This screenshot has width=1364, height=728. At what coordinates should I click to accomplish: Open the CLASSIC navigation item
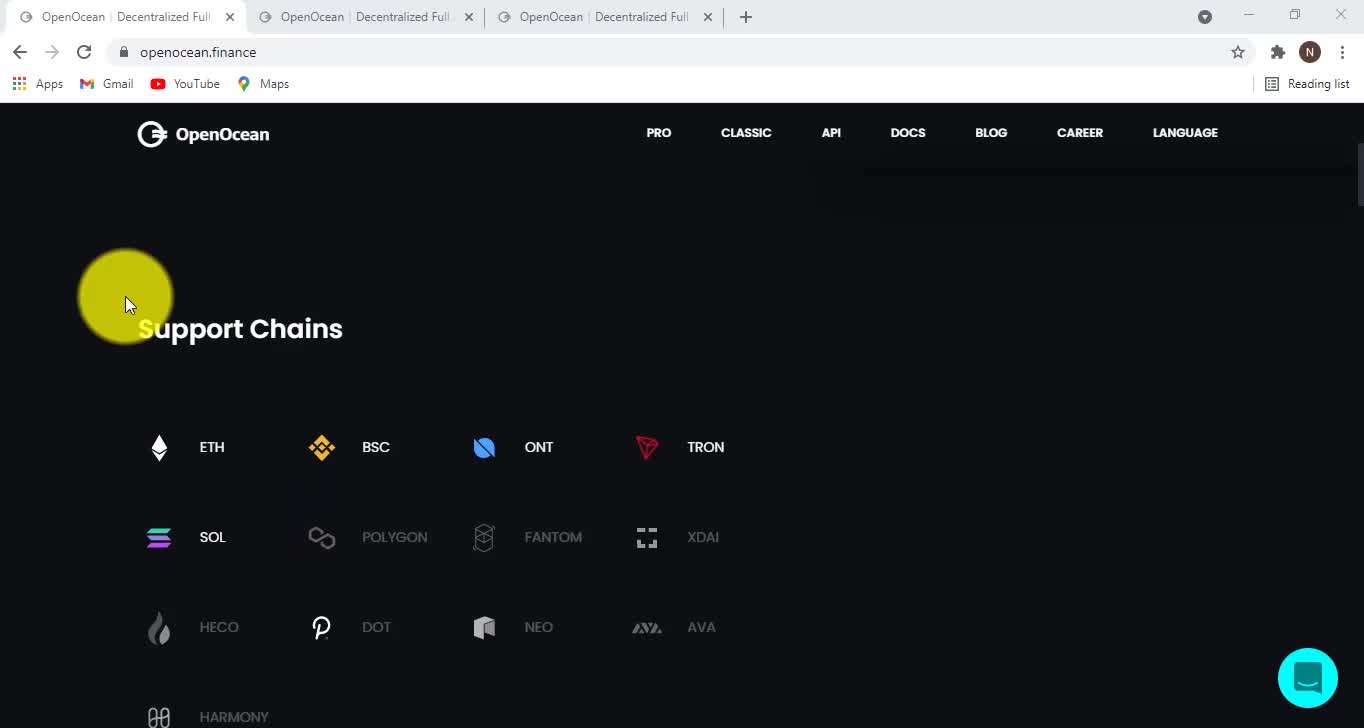[746, 133]
